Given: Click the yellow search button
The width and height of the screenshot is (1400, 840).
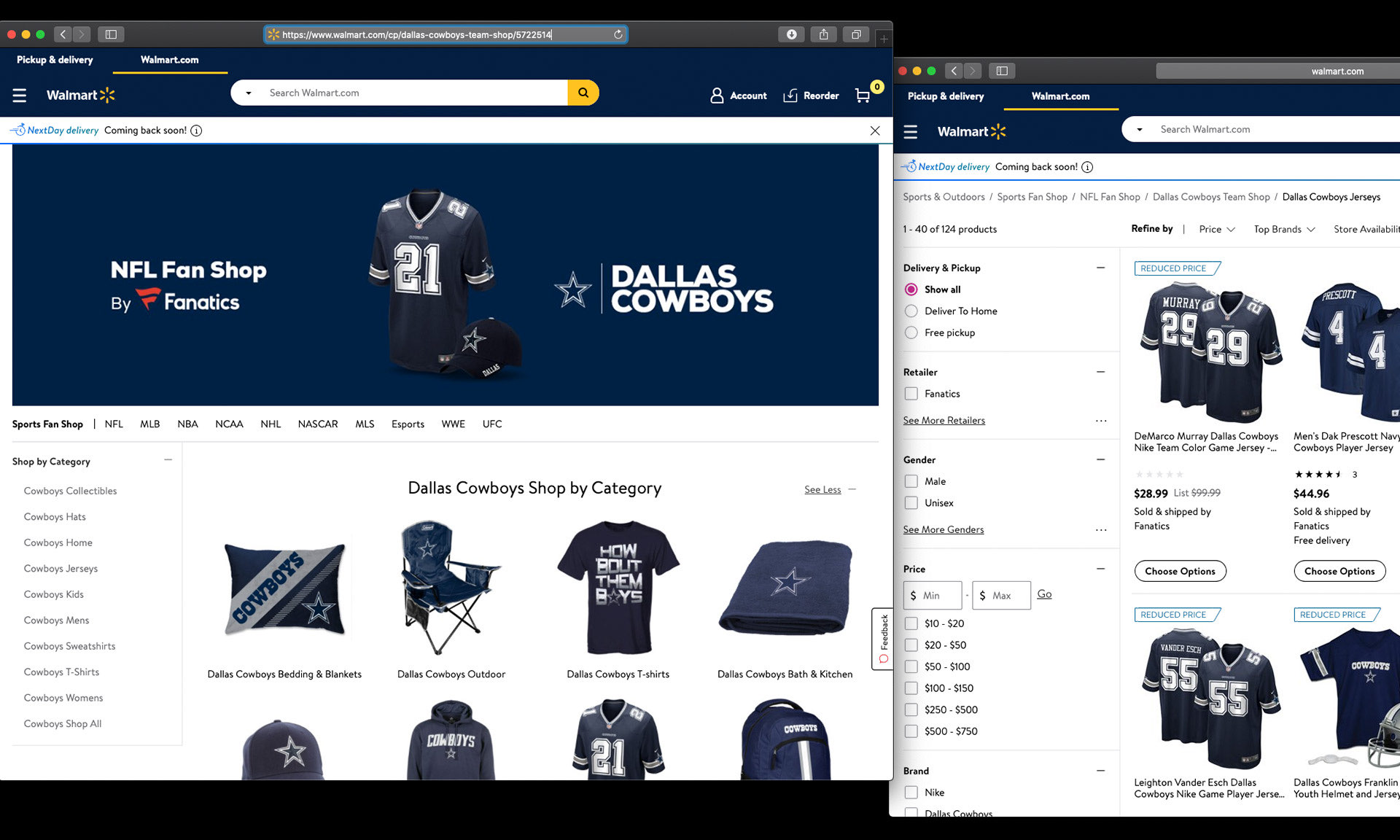Looking at the screenshot, I should pyautogui.click(x=583, y=93).
